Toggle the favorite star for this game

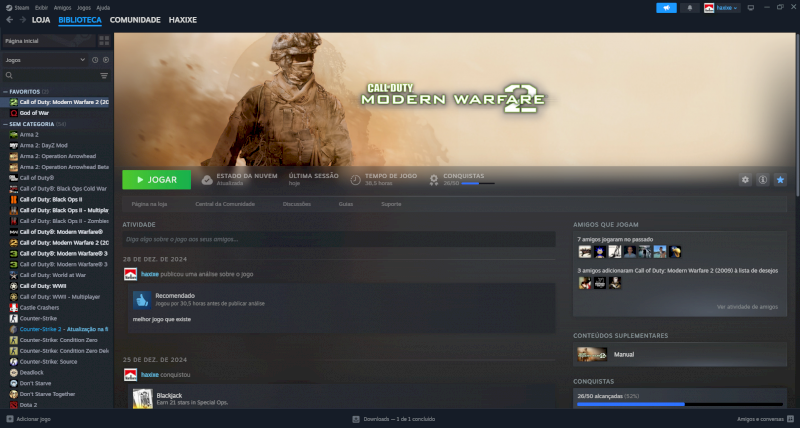[x=780, y=180]
